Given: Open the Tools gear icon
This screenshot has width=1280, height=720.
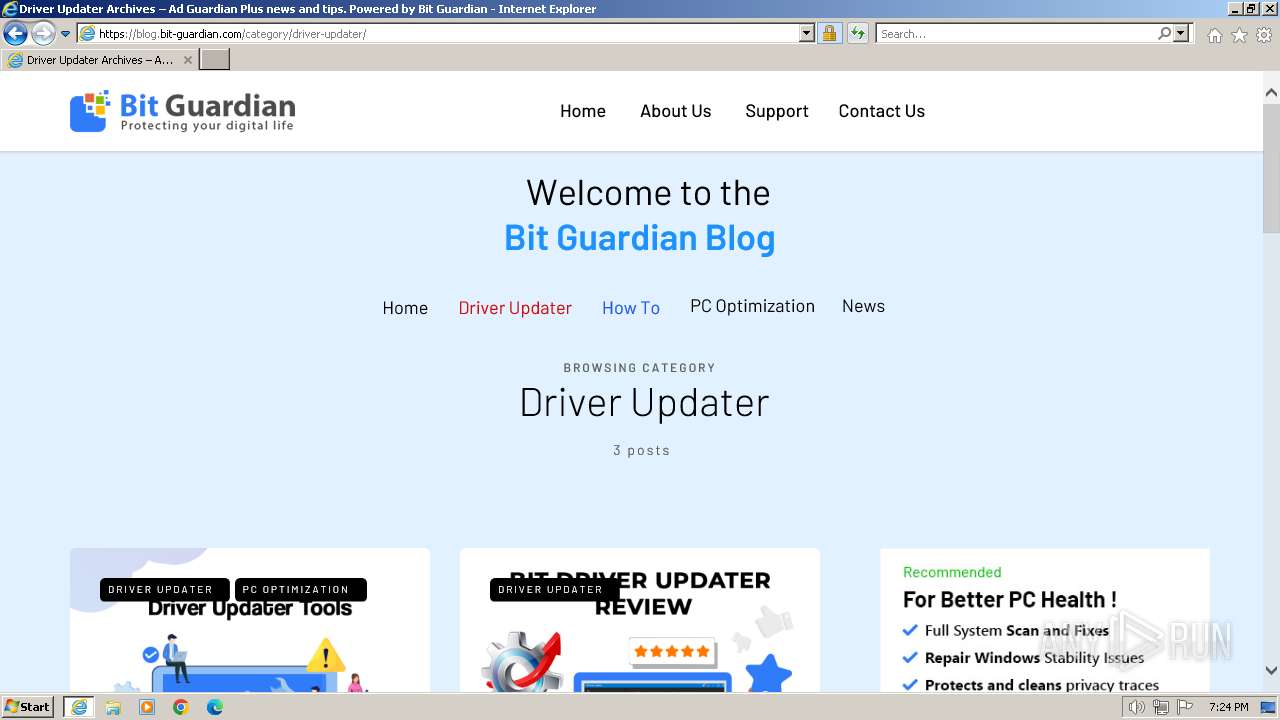Looking at the screenshot, I should (x=1264, y=35).
